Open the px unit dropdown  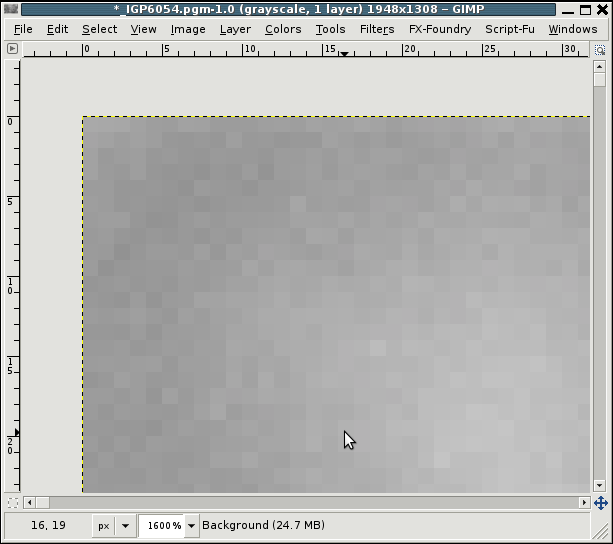point(113,526)
